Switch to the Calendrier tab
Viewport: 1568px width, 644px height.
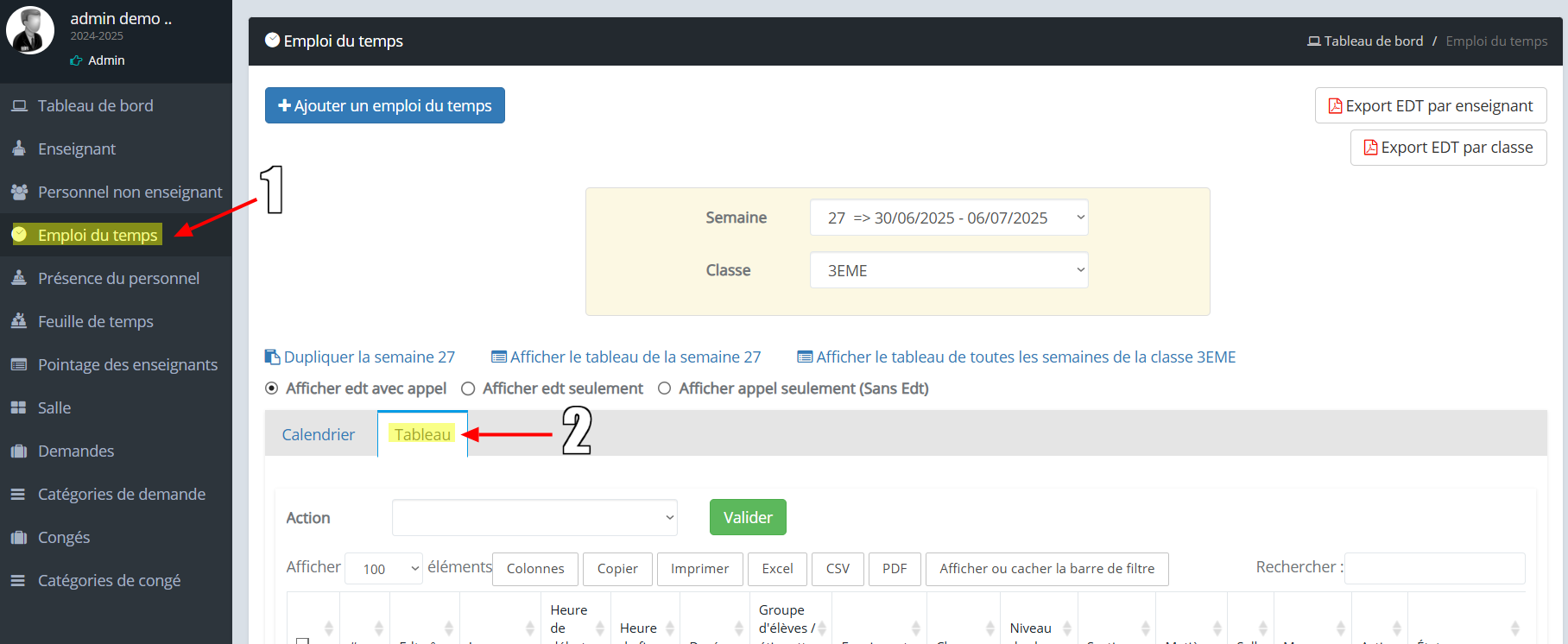pos(319,434)
